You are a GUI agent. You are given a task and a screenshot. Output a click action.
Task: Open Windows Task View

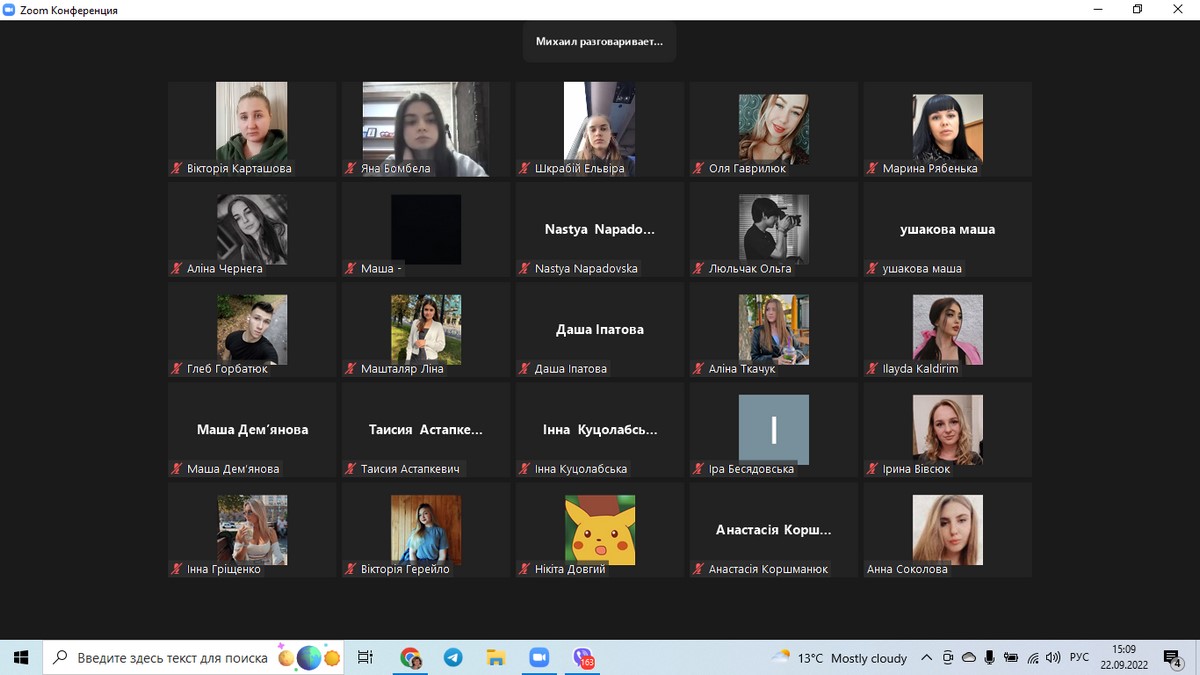click(x=365, y=657)
